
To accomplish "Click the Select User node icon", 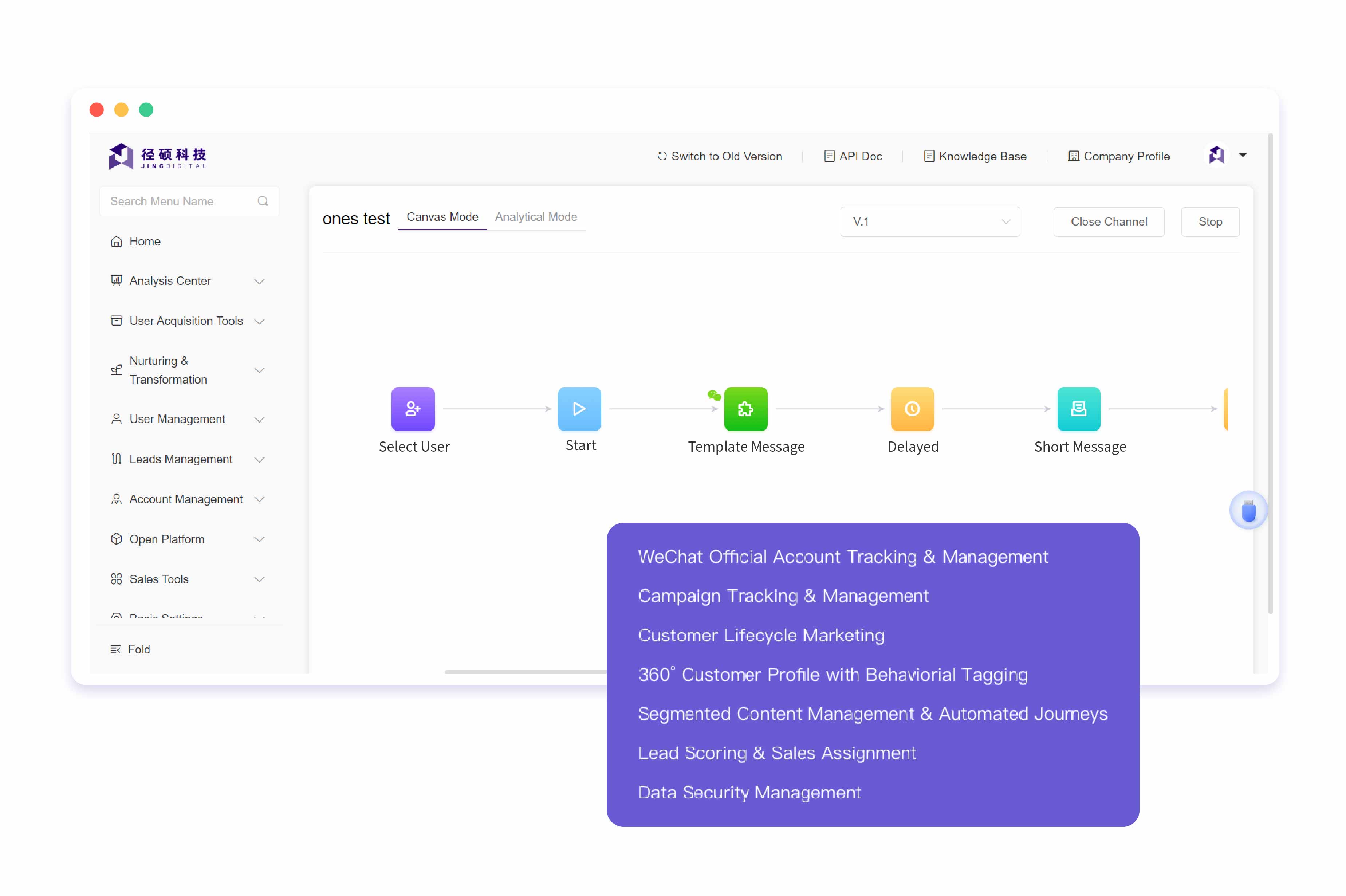I will pyautogui.click(x=413, y=409).
